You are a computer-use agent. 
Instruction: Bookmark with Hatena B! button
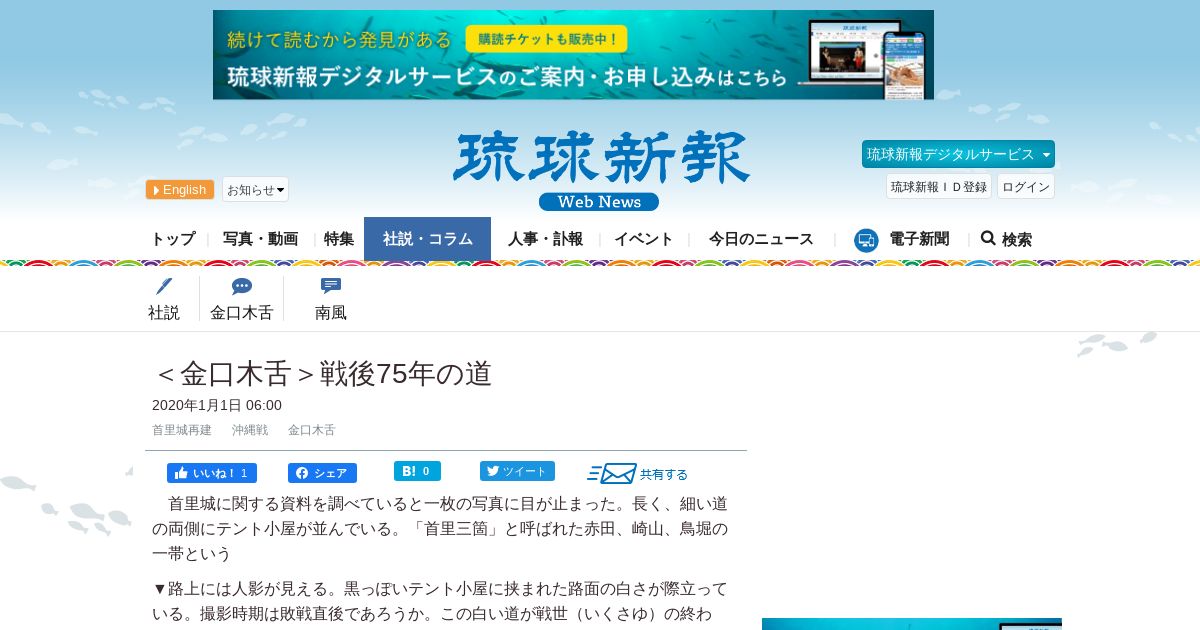417,471
